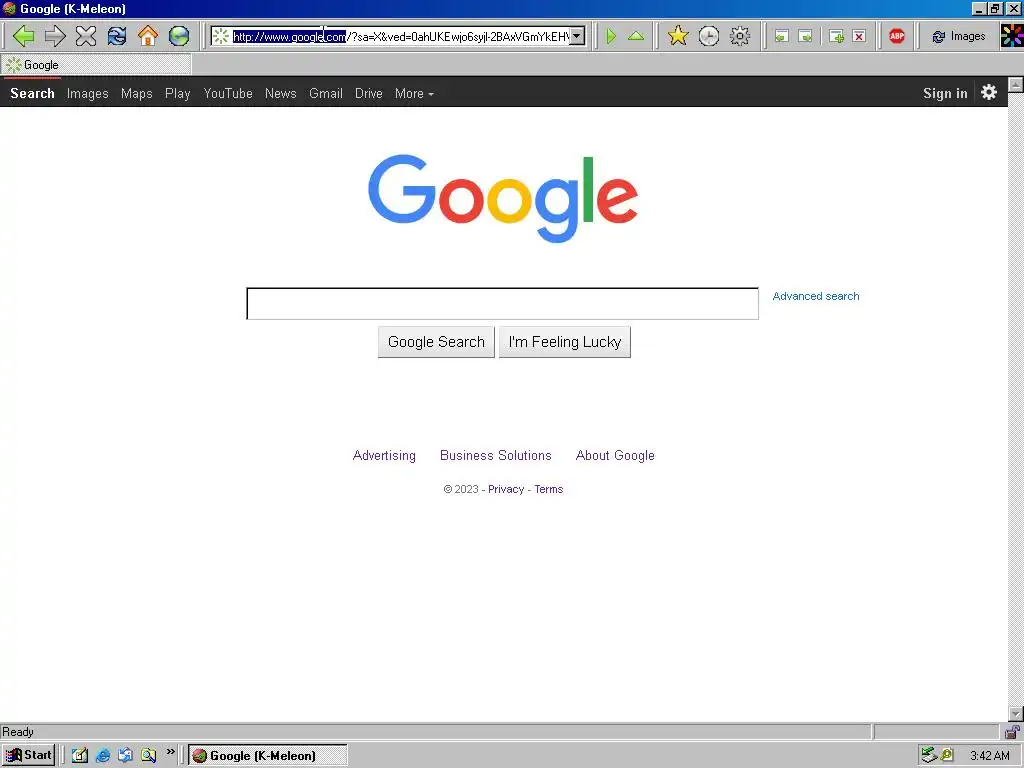This screenshot has width=1024, height=768.
Task: Open the Windows Start menu
Action: pos(29,755)
